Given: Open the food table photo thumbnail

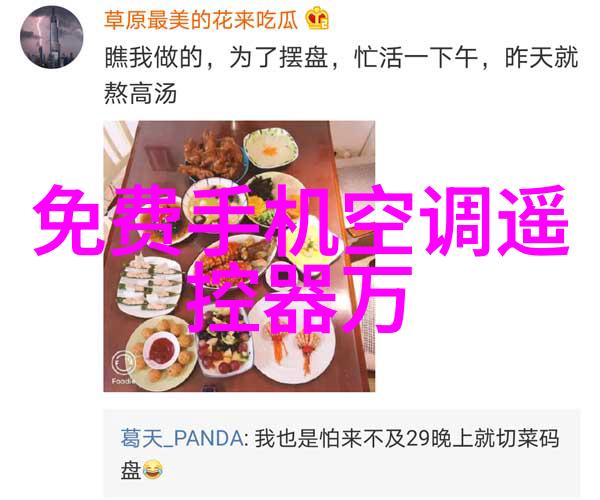Looking at the screenshot, I should pos(239,256).
